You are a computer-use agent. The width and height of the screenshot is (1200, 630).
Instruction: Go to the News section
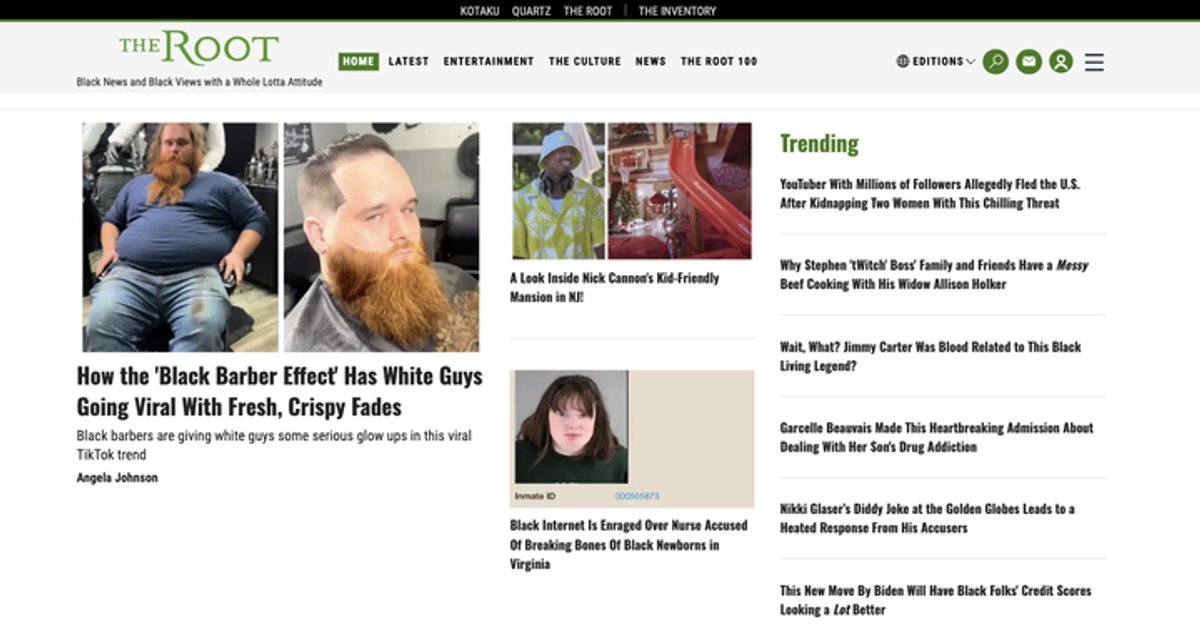(650, 61)
